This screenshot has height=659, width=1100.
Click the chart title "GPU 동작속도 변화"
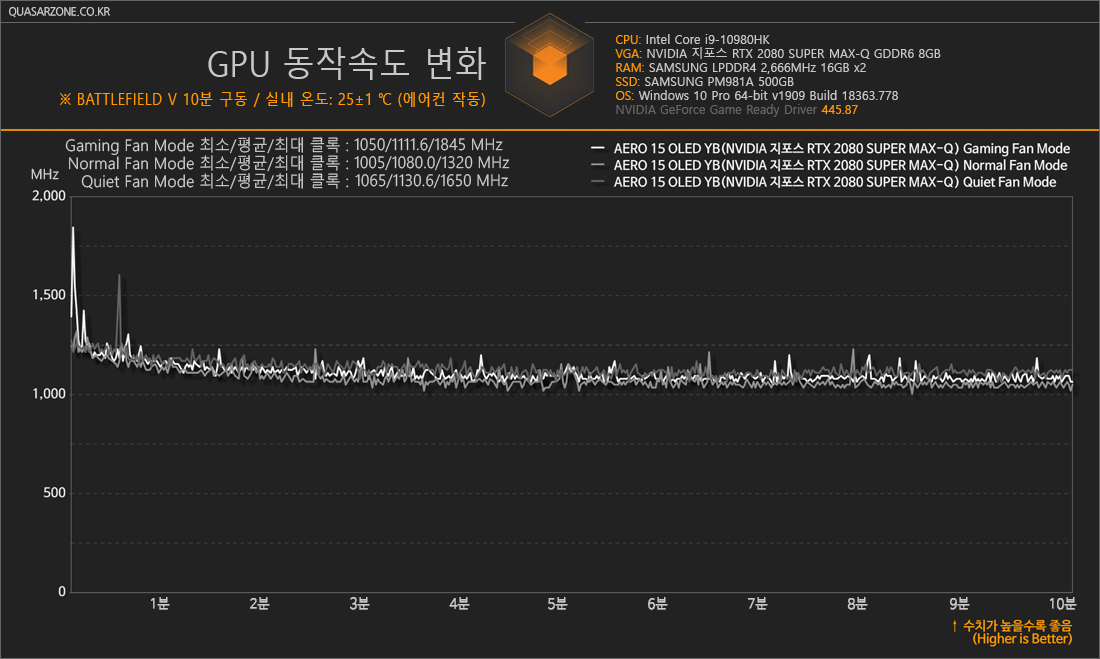pyautogui.click(x=347, y=64)
